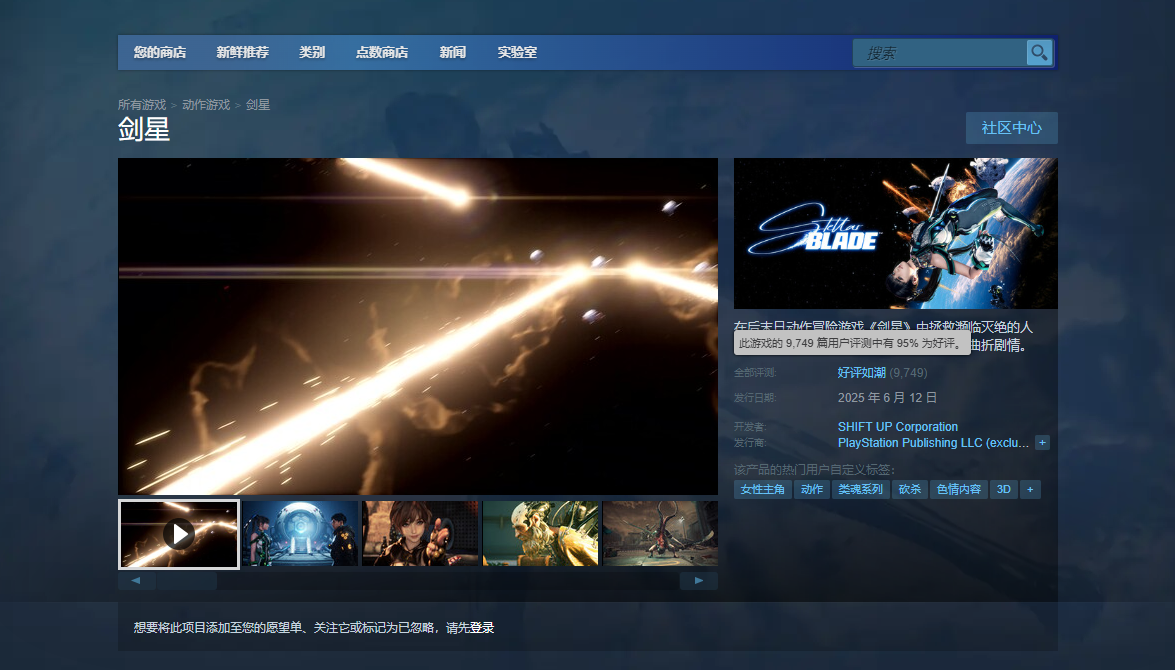
Task: Select the 类魂系列 tag
Action: click(x=860, y=490)
